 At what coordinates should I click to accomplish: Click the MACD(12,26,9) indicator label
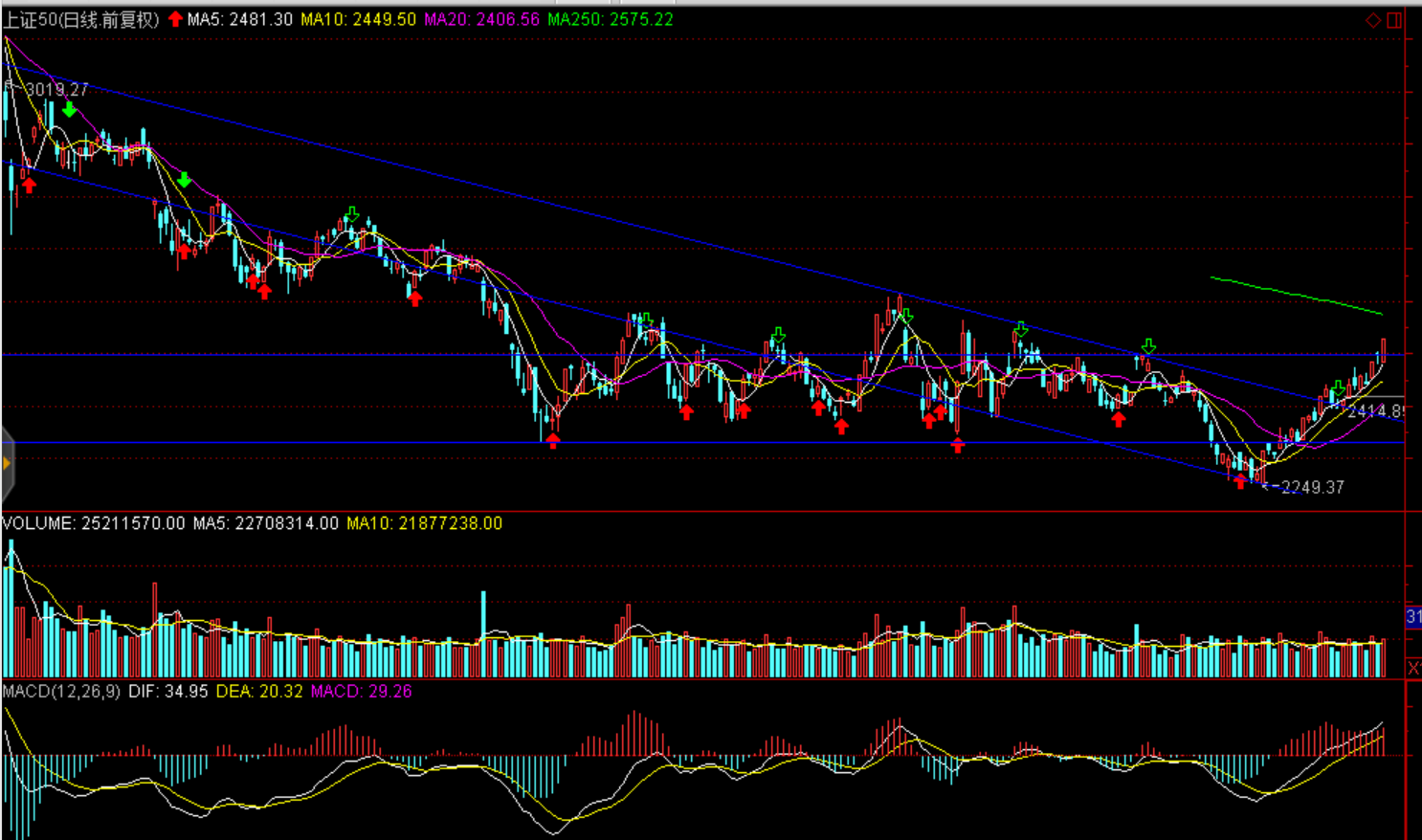click(61, 691)
